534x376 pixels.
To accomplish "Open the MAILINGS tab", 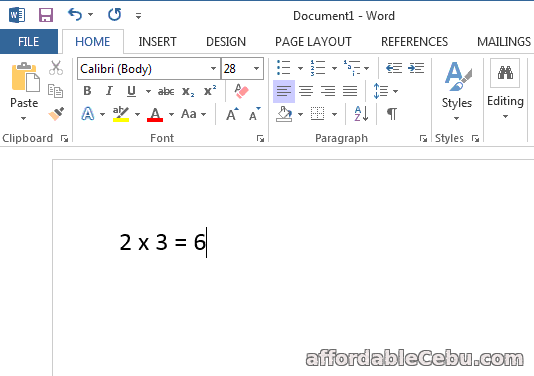I will (x=504, y=42).
